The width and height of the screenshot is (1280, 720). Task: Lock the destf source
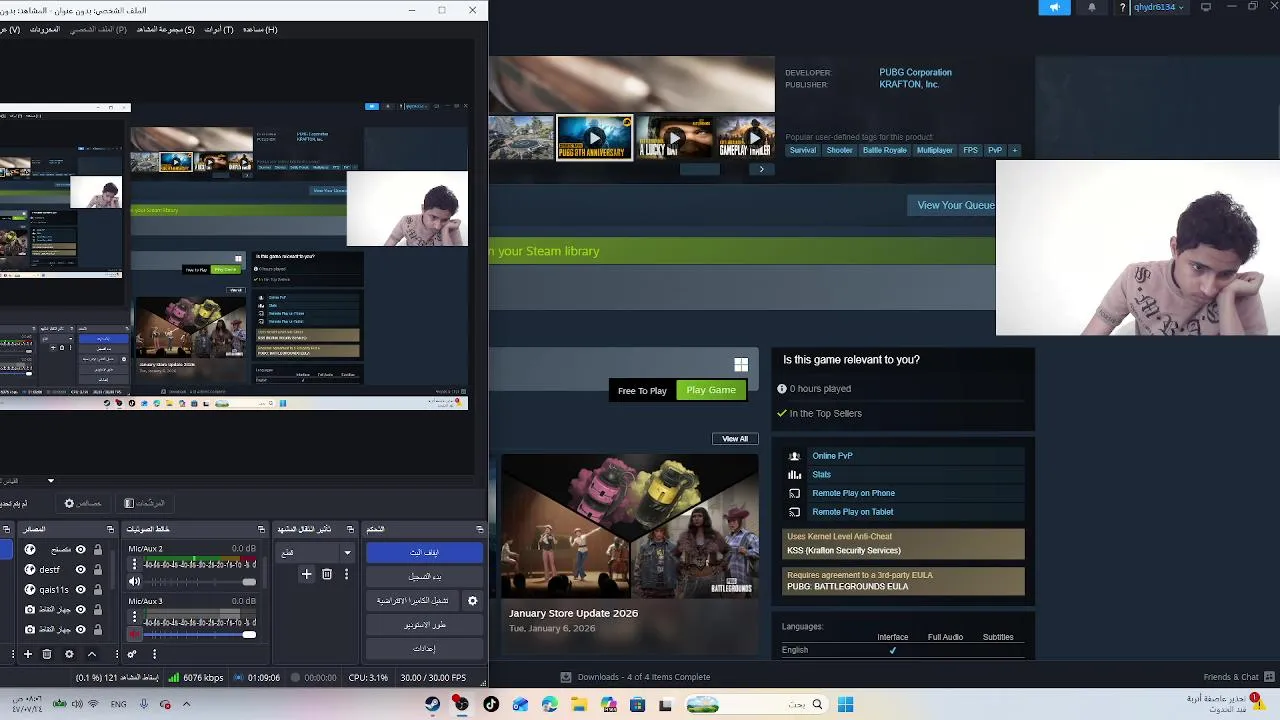coord(97,569)
